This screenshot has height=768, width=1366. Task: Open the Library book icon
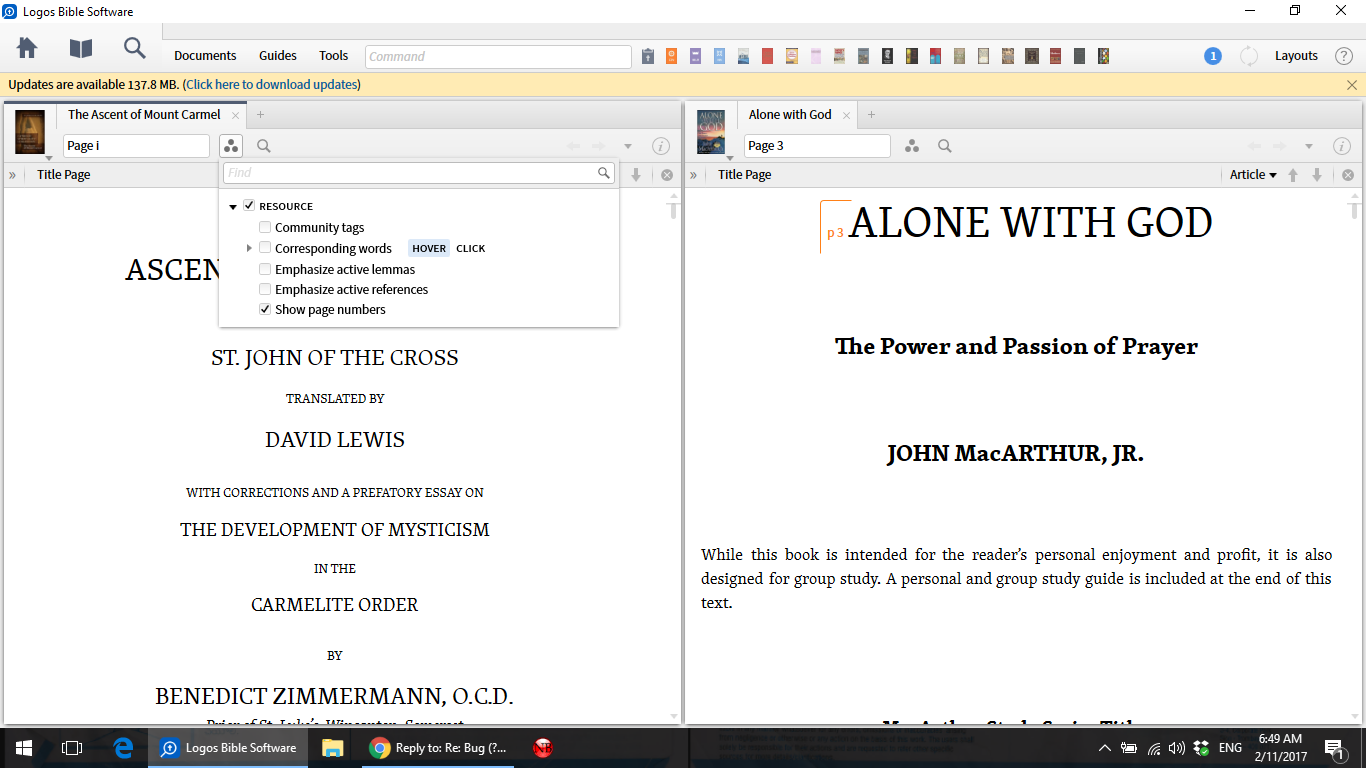(x=80, y=49)
